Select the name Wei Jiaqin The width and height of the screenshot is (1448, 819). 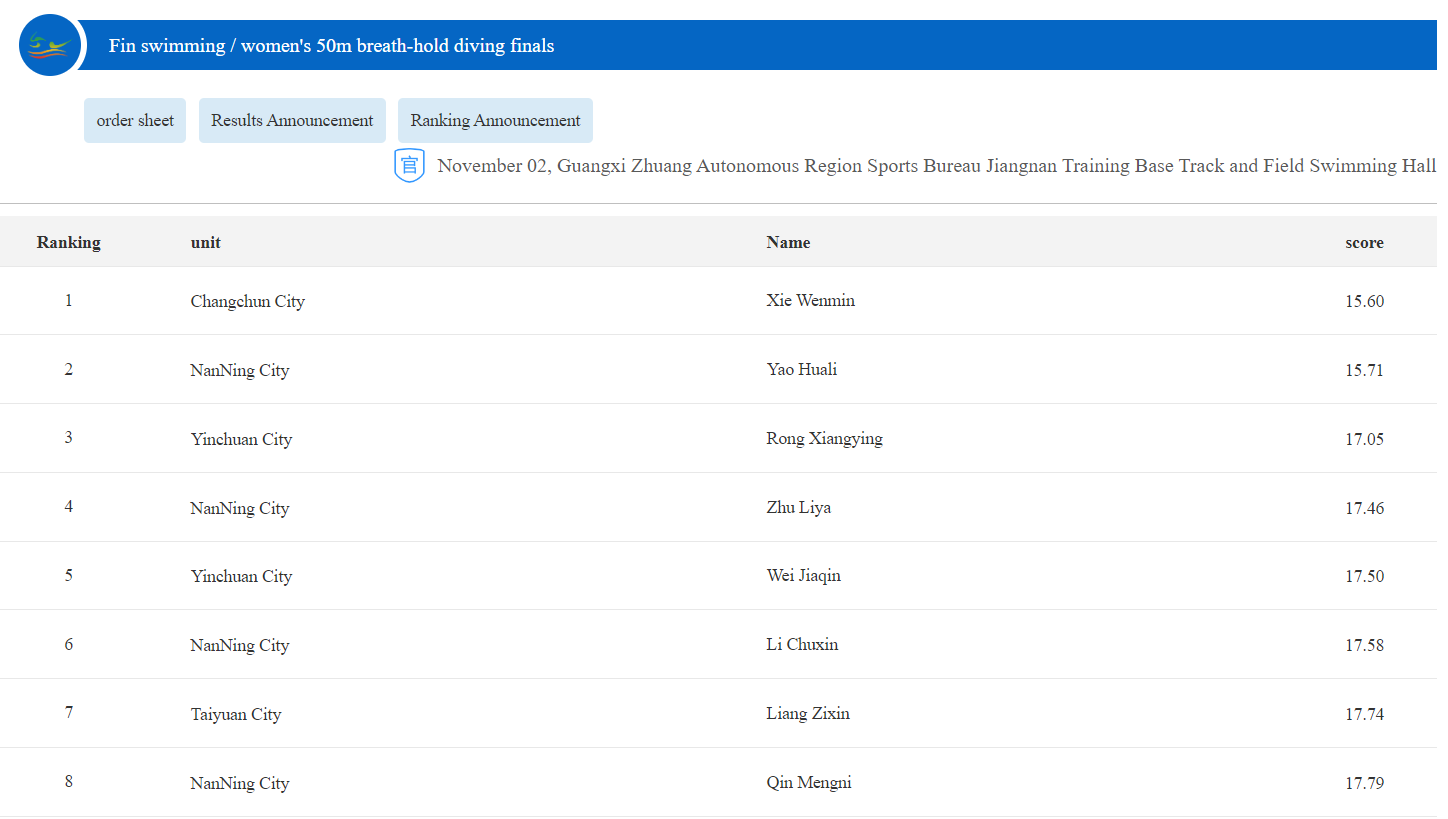pyautogui.click(x=804, y=575)
